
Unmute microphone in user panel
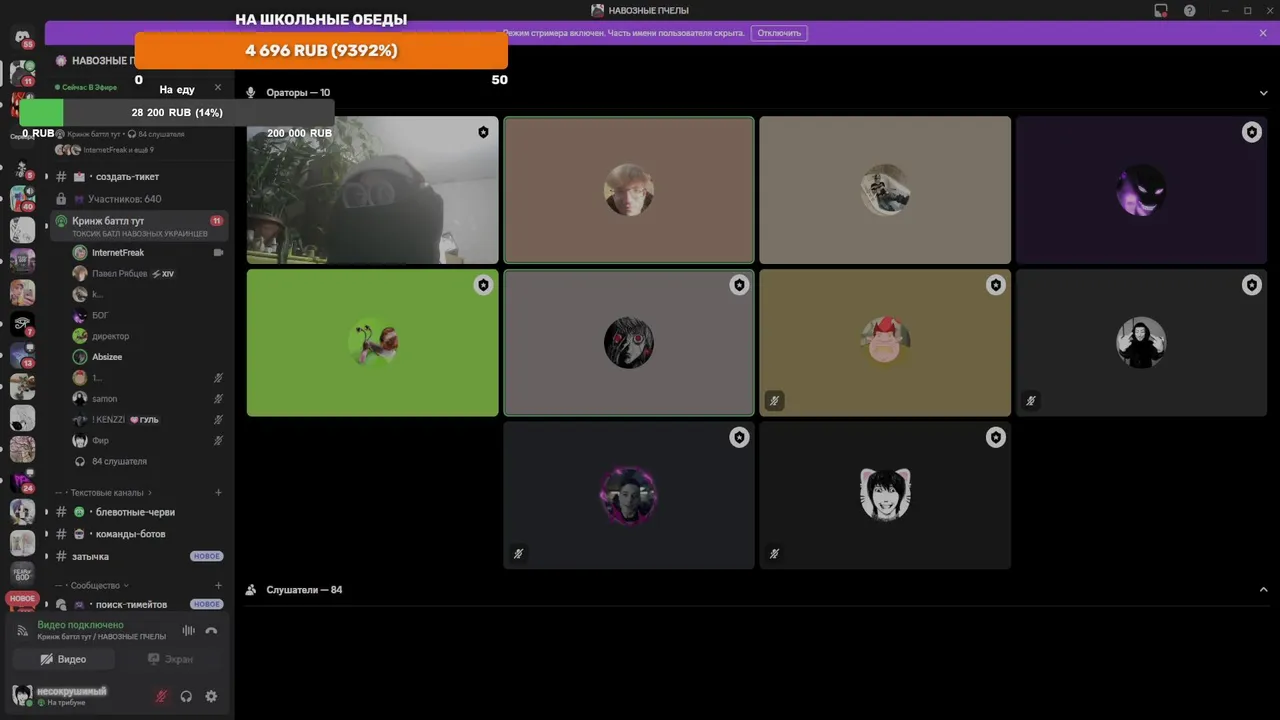point(161,696)
